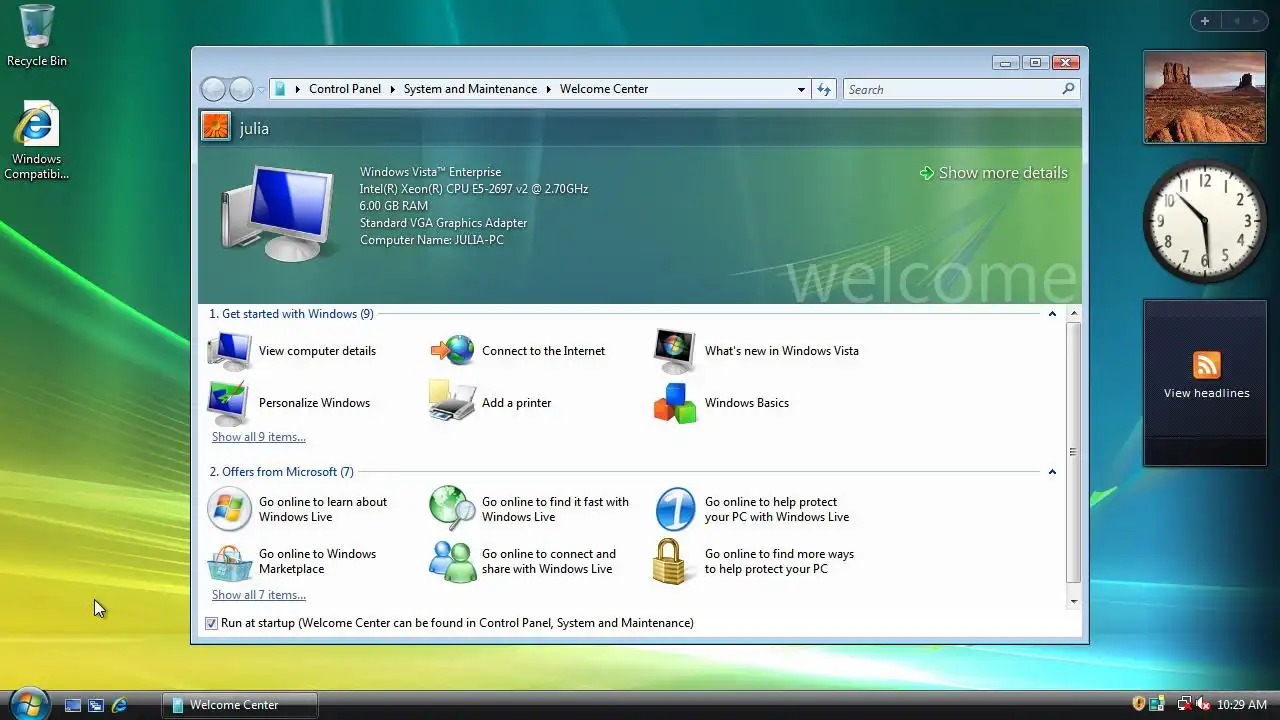1280x720 pixels.
Task: Open the Recycle Bin desktop icon
Action: click(x=37, y=35)
